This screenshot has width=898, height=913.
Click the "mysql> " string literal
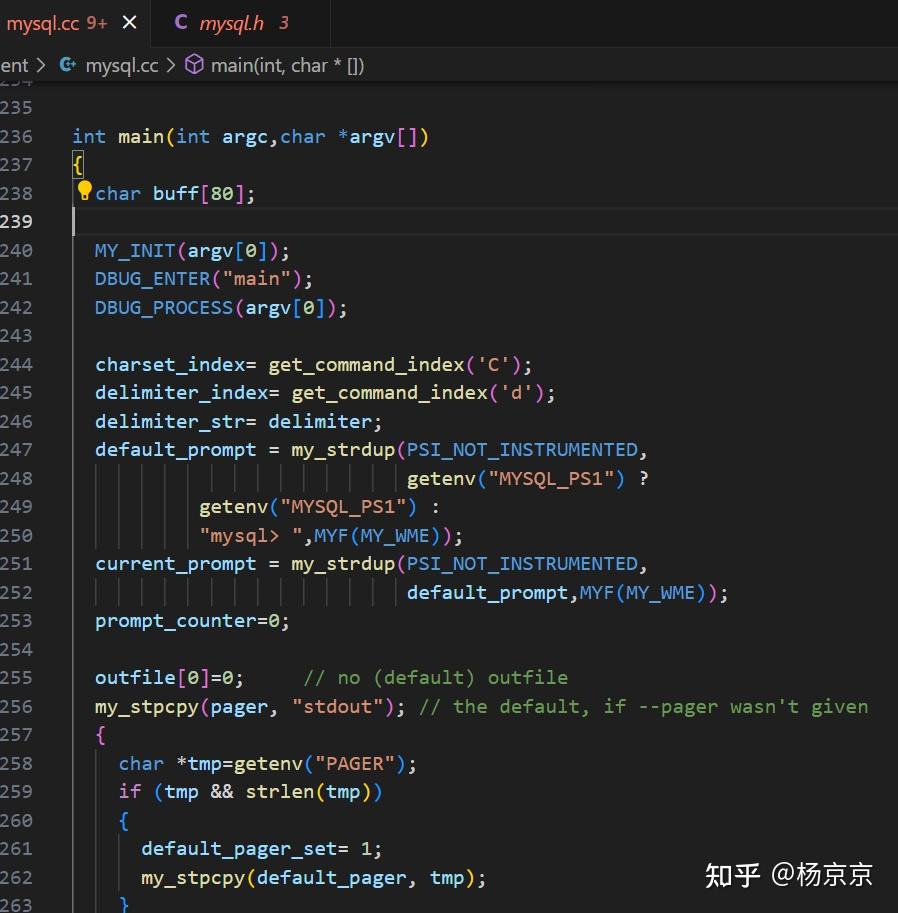[x=250, y=536]
